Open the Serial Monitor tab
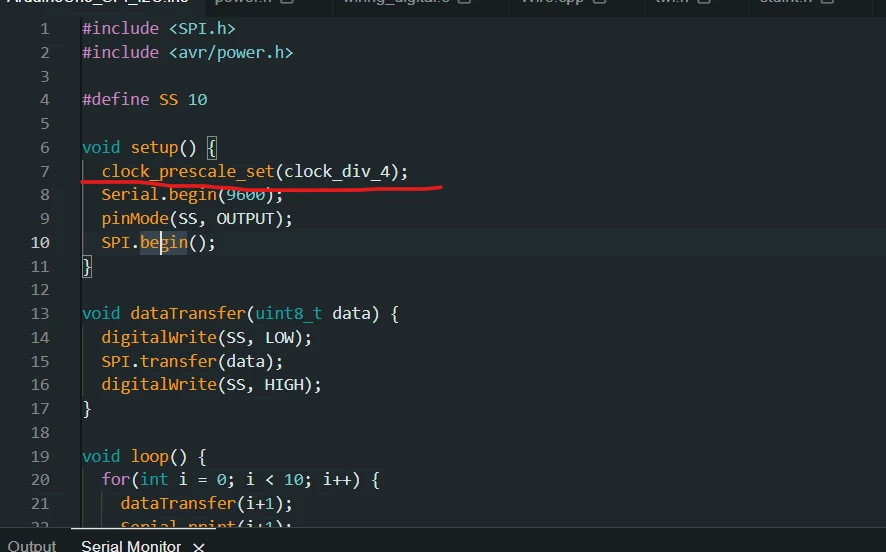Screen dimensions: 886x552 pos(131,546)
